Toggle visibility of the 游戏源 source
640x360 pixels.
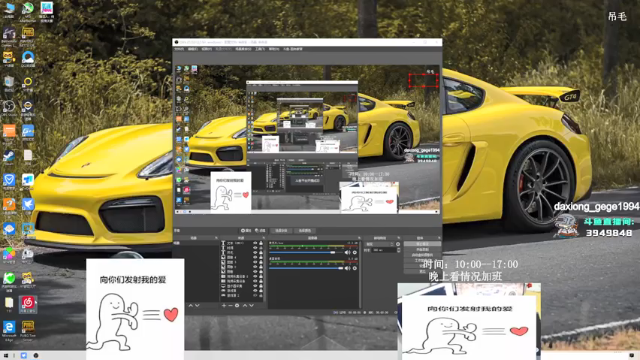[256, 291]
